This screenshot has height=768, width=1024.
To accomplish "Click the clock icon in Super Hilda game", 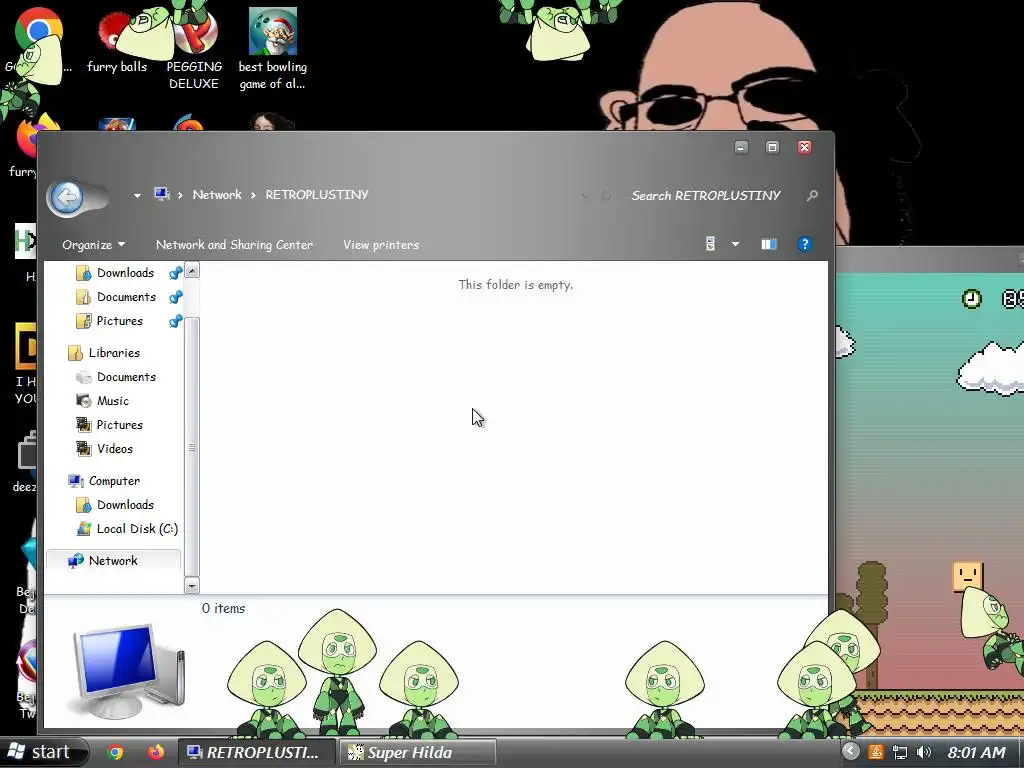I will (x=972, y=299).
